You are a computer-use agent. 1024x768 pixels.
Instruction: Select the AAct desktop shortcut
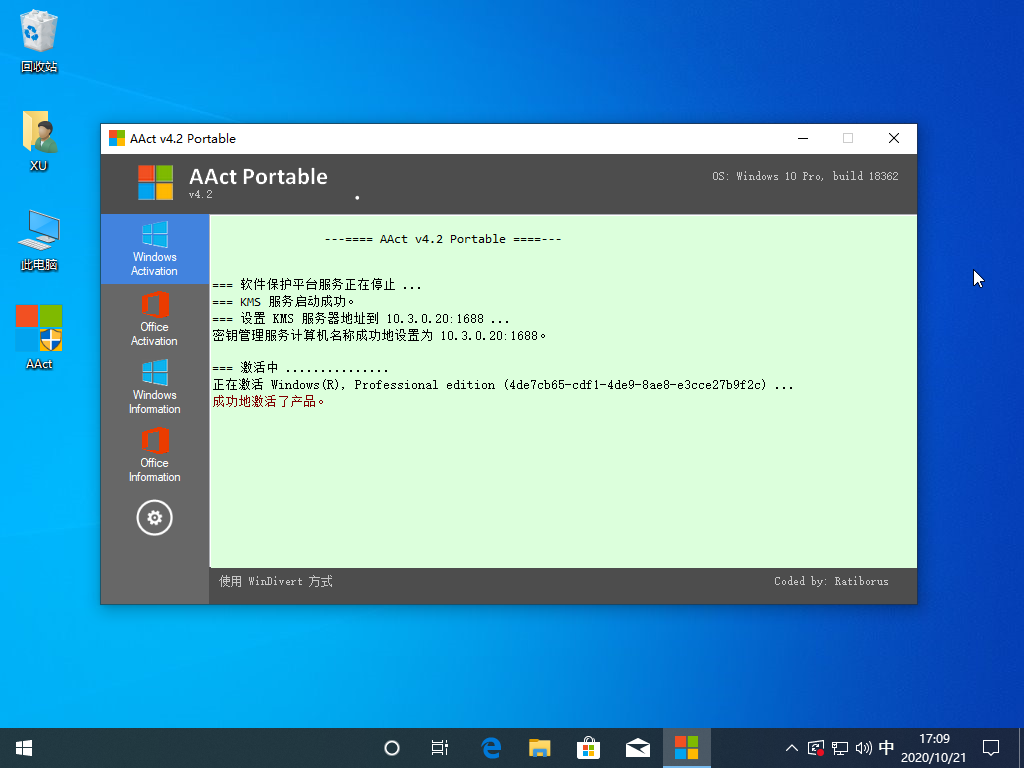point(39,338)
